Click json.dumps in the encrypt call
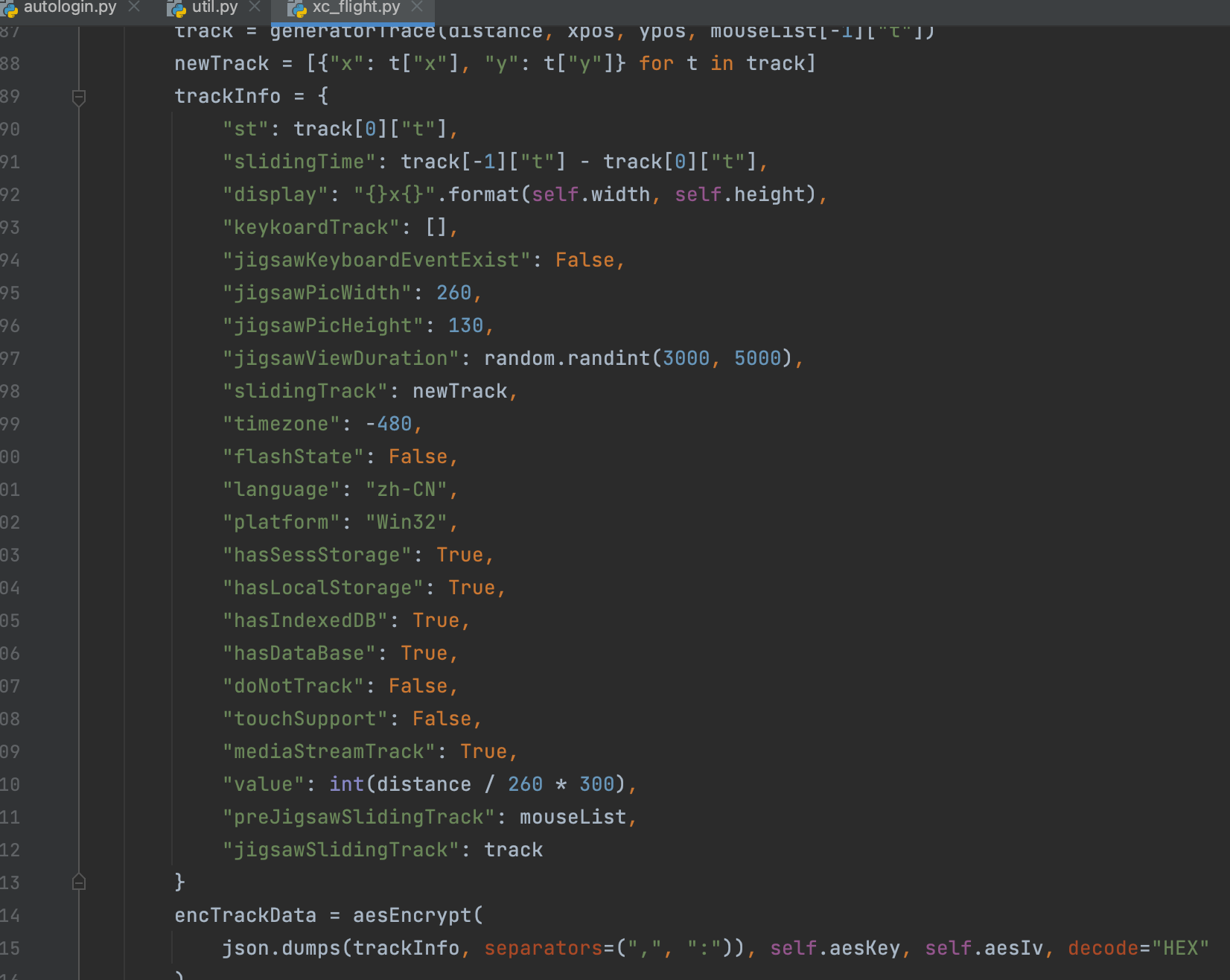The height and width of the screenshot is (980, 1230). 281,948
